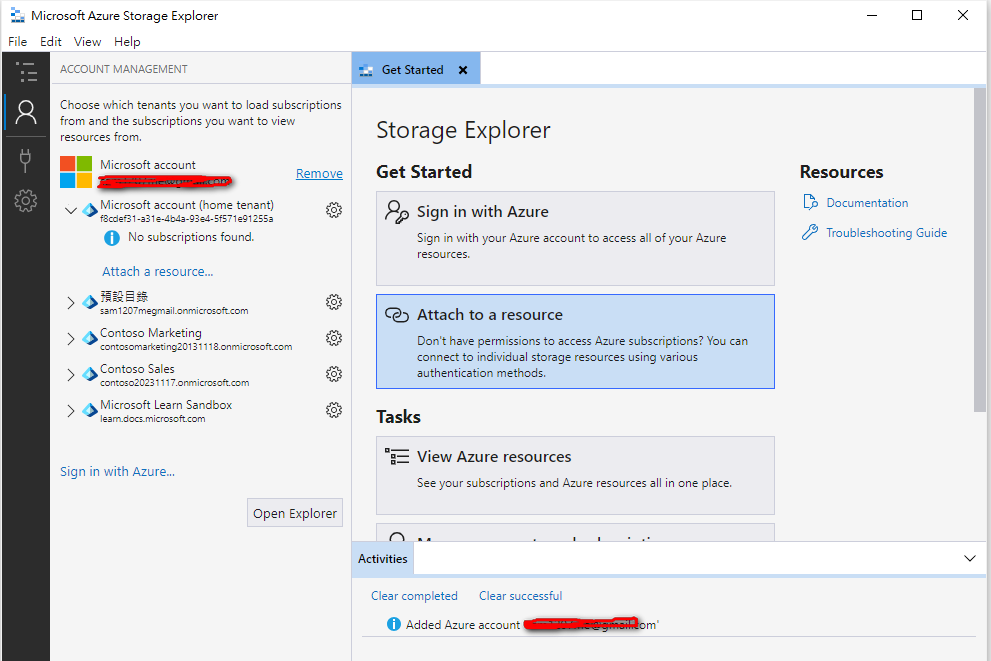
Task: Click the Clear successful link
Action: tap(520, 596)
